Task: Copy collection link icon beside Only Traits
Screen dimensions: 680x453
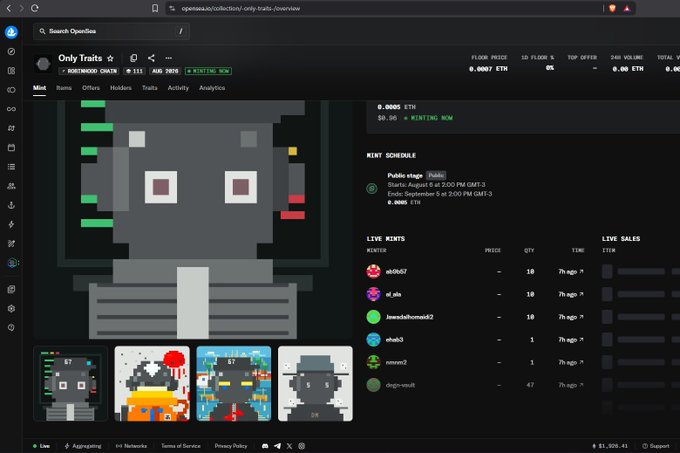Action: click(134, 58)
